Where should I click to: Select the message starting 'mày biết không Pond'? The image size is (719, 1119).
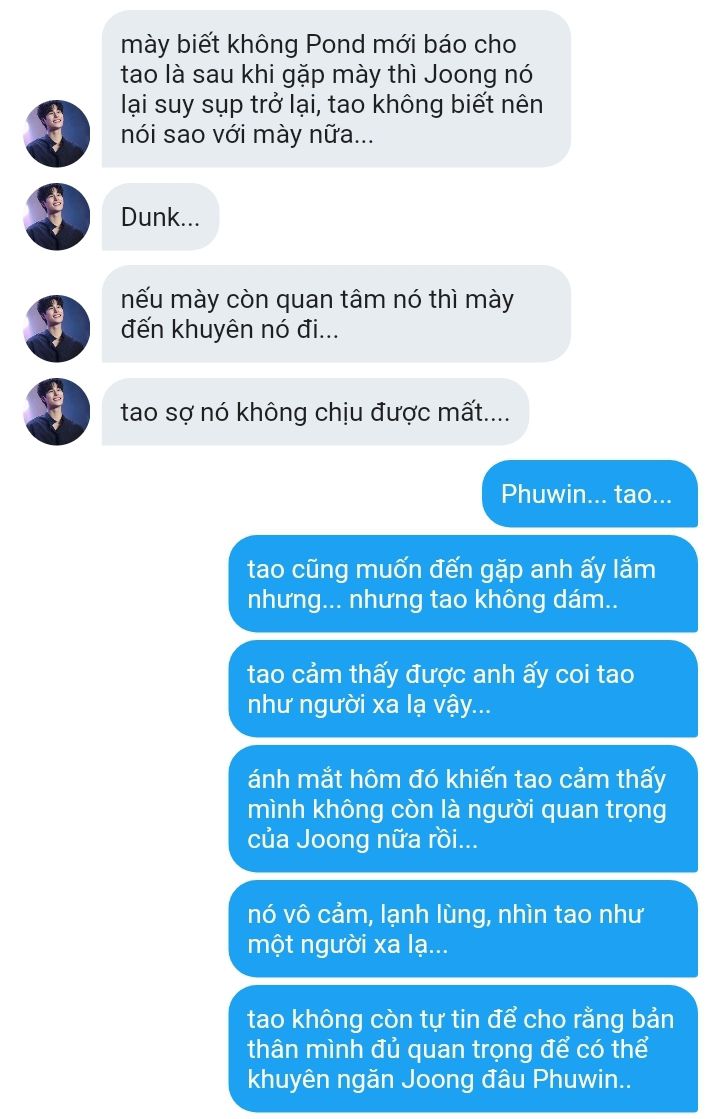coord(336,89)
